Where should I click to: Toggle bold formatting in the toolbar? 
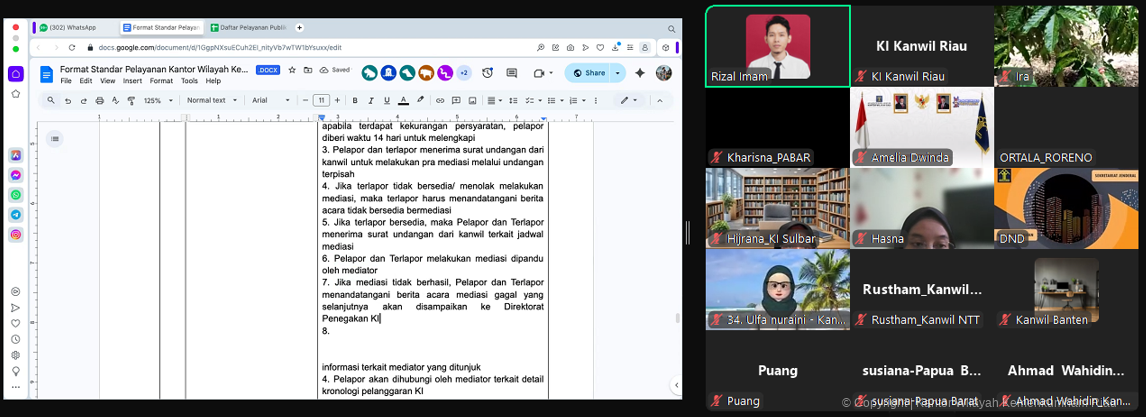355,100
